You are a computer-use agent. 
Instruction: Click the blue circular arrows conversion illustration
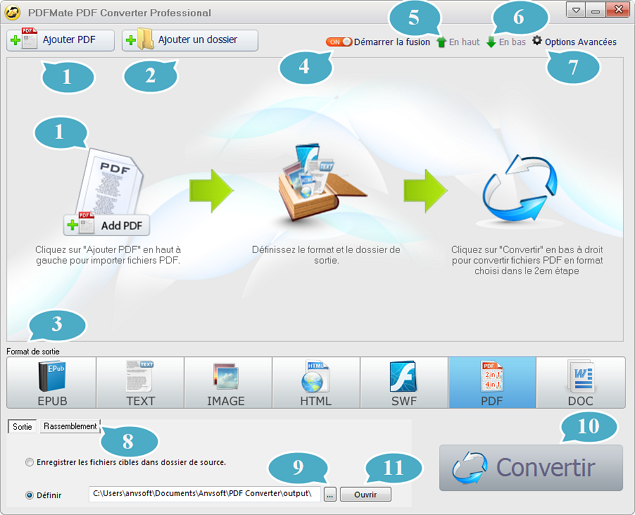(x=520, y=189)
